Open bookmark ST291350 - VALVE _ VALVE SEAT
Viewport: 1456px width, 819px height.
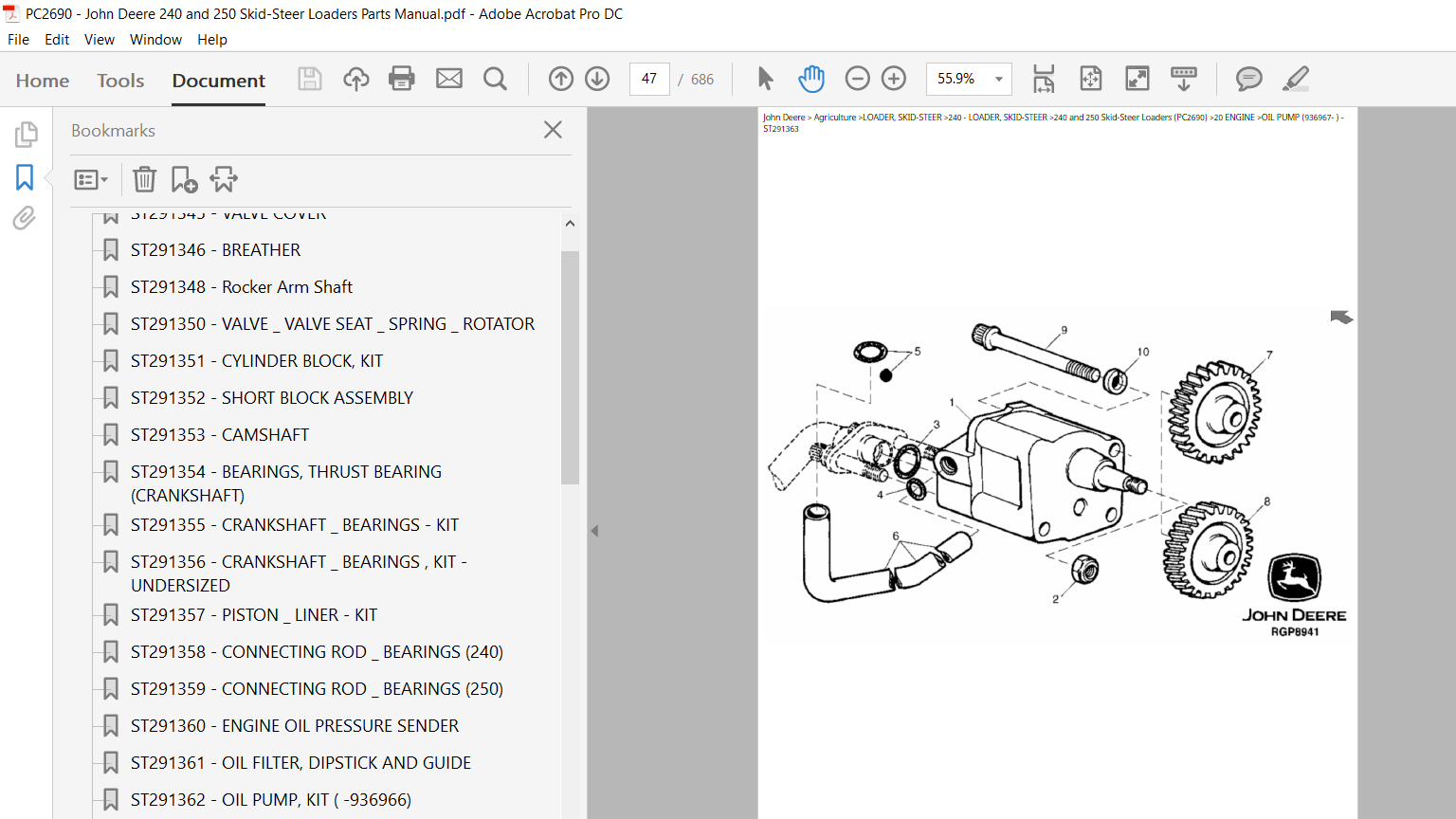[333, 323]
